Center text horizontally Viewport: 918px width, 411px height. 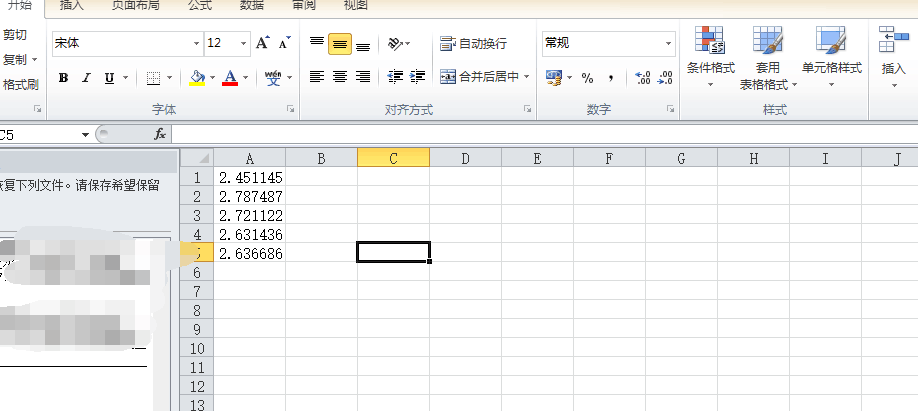340,77
